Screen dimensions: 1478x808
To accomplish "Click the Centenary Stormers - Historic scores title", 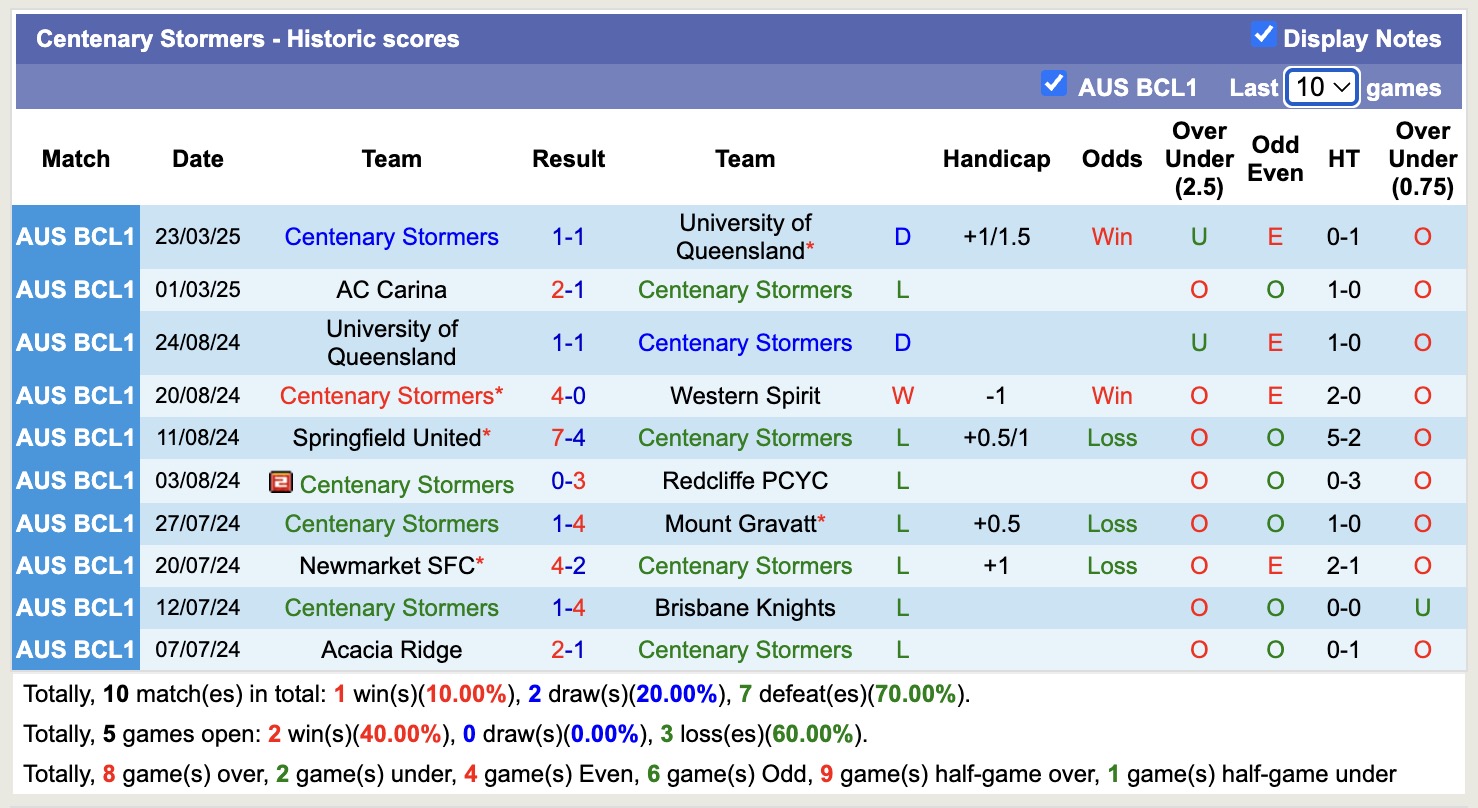I will (247, 38).
